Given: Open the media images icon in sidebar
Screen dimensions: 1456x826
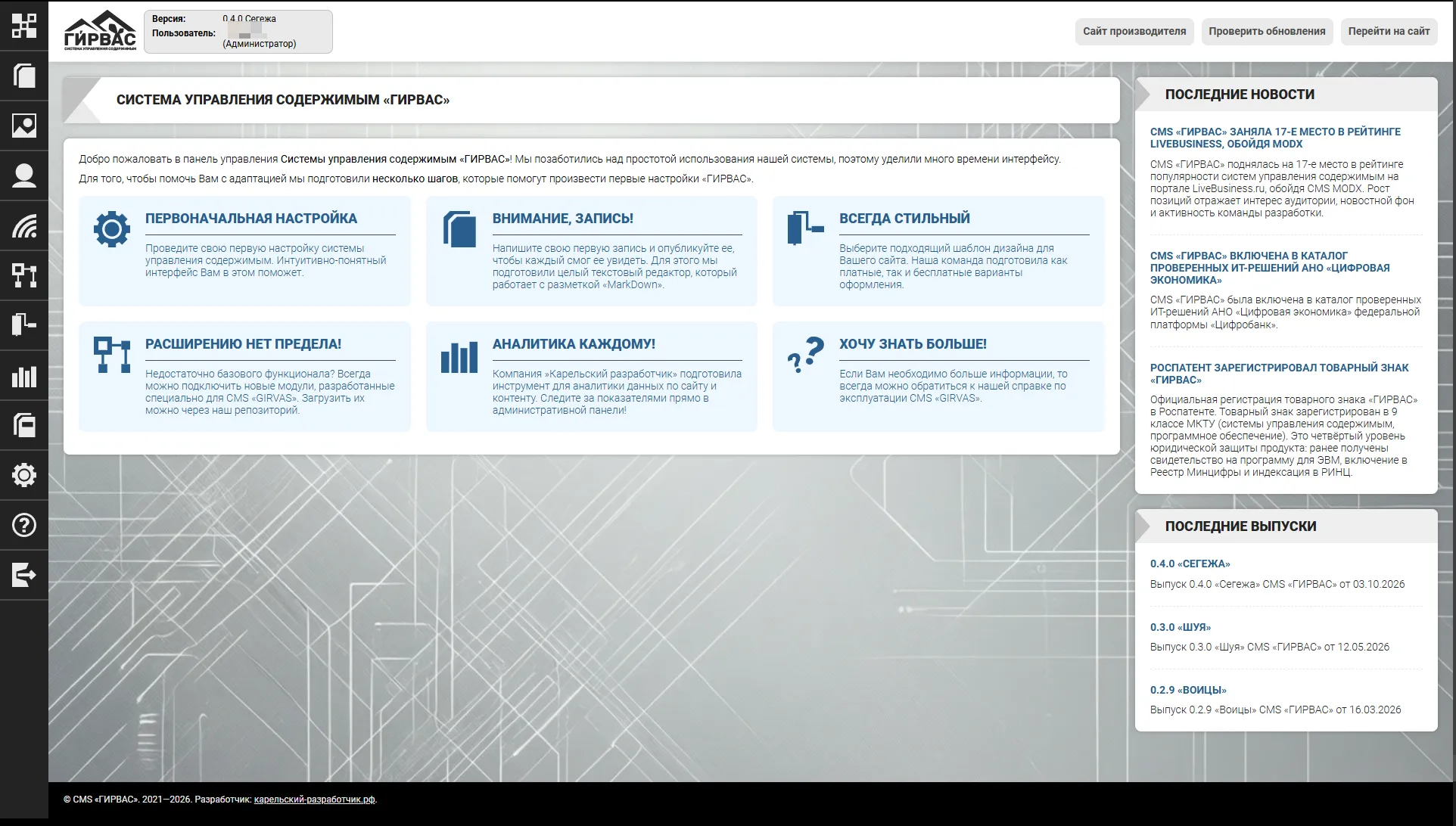Looking at the screenshot, I should click(24, 126).
